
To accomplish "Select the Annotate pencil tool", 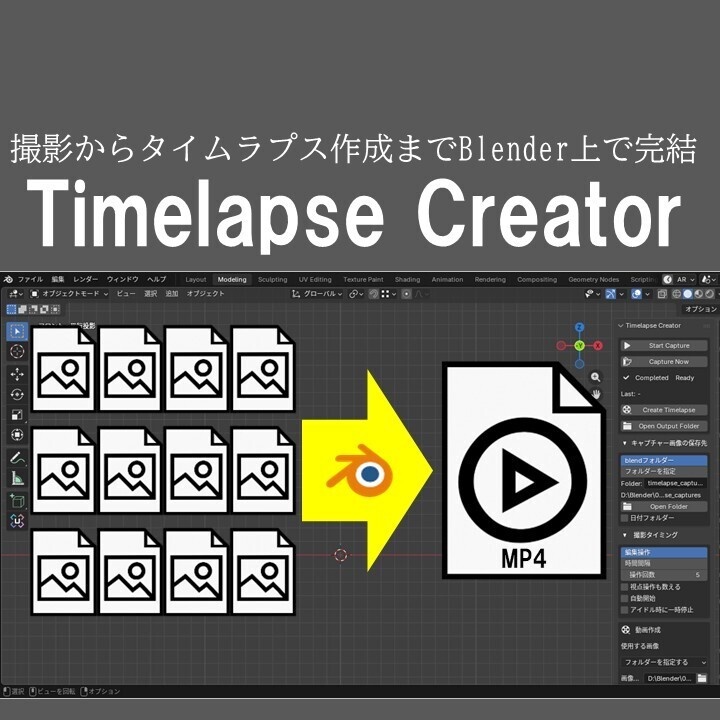I will click(17, 458).
